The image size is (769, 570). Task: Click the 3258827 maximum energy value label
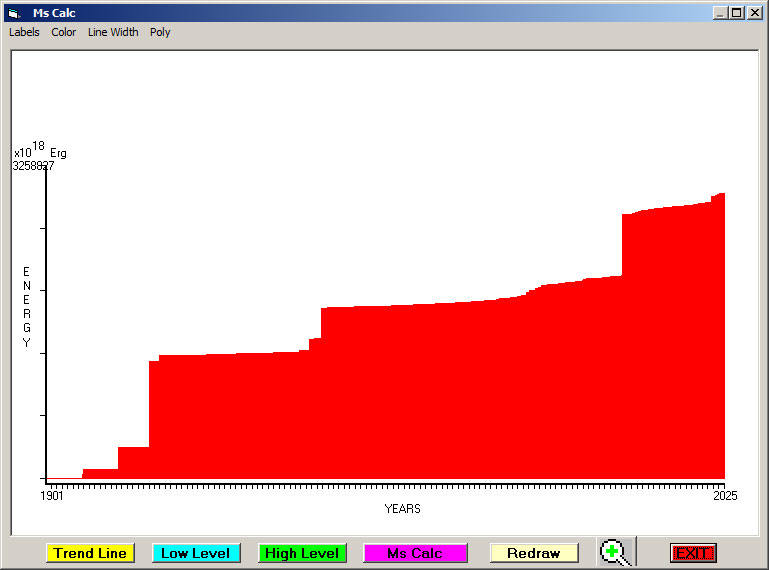tap(33, 166)
